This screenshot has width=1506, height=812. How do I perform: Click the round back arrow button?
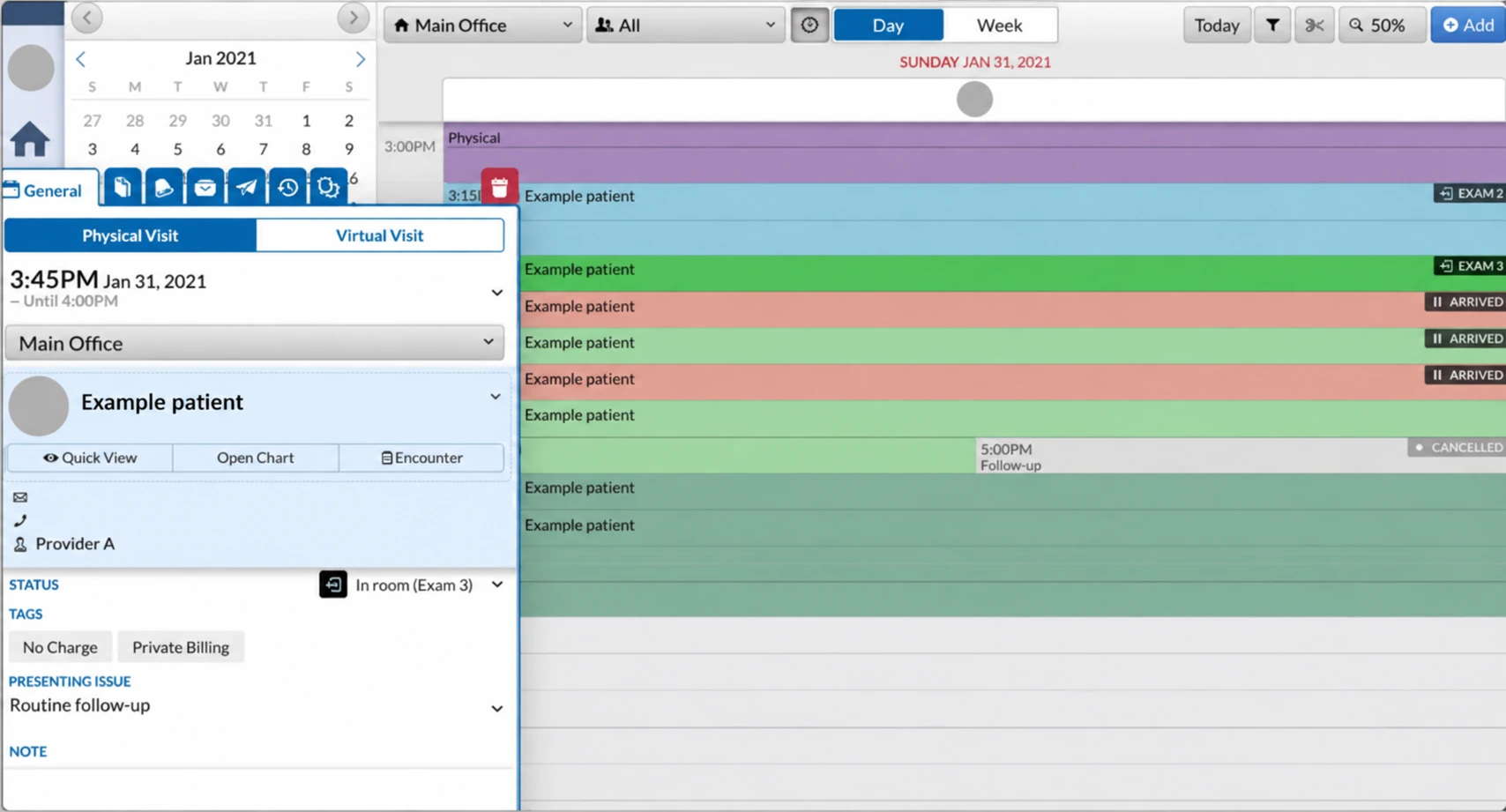click(87, 17)
